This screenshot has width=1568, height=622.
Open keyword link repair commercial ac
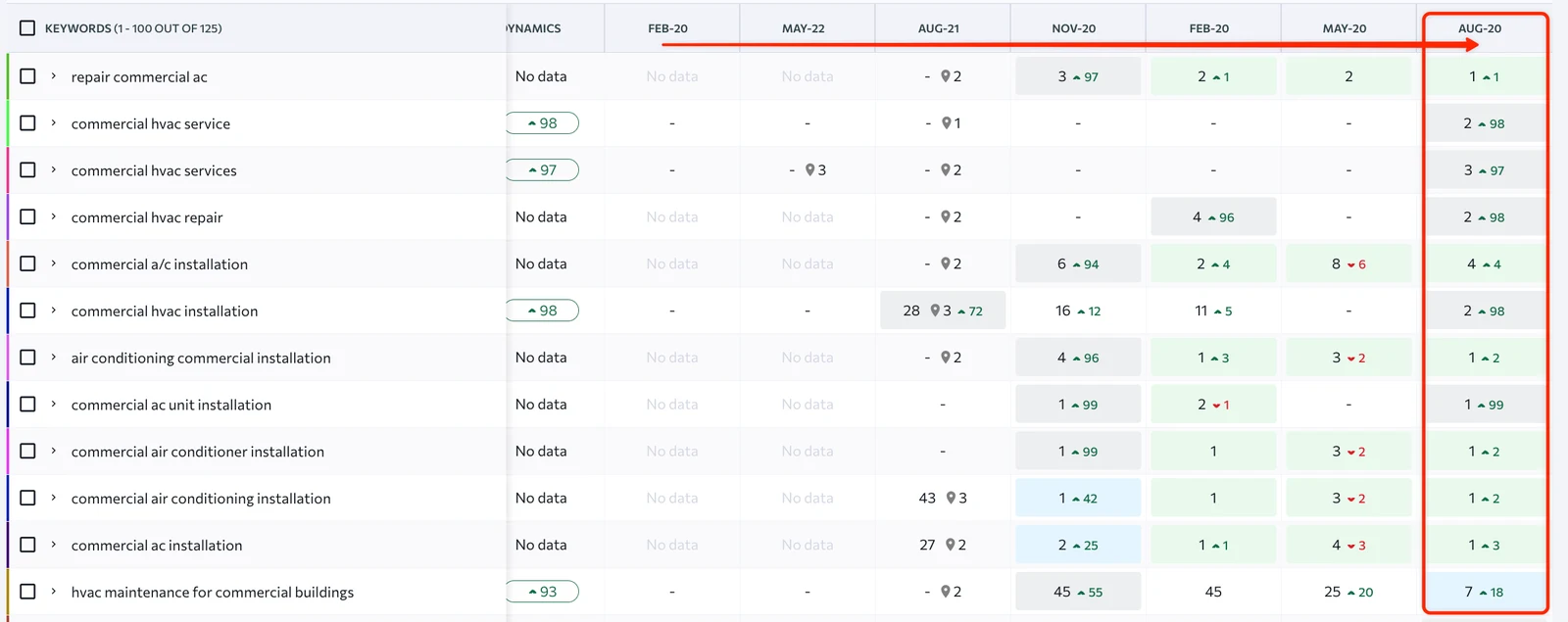tap(139, 76)
